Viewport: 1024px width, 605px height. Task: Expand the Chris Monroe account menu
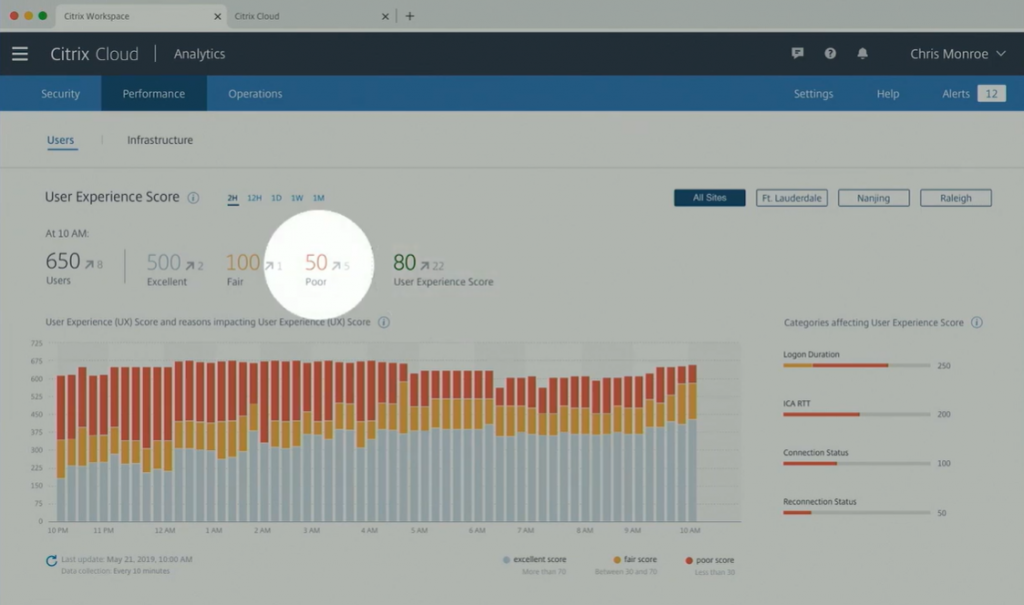point(957,54)
